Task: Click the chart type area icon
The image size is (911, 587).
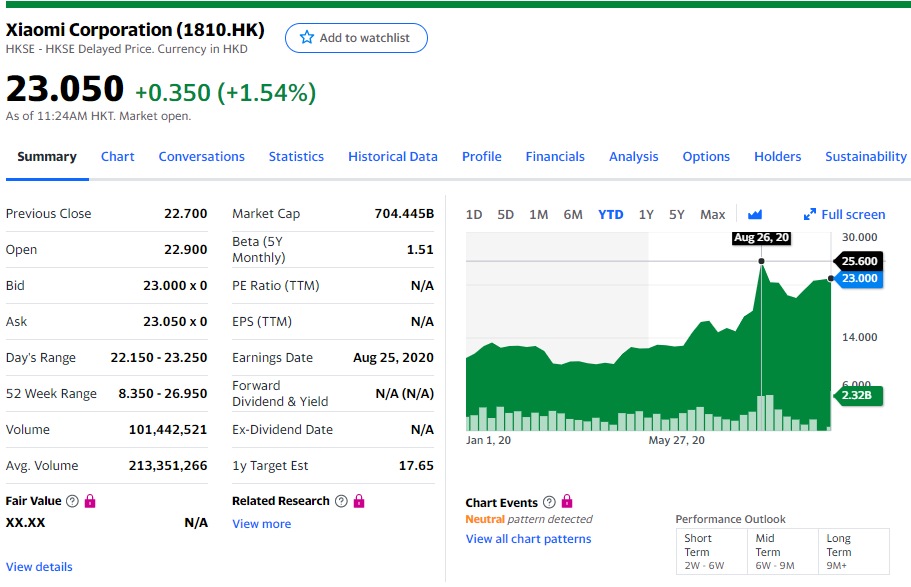Action: pos(755,214)
